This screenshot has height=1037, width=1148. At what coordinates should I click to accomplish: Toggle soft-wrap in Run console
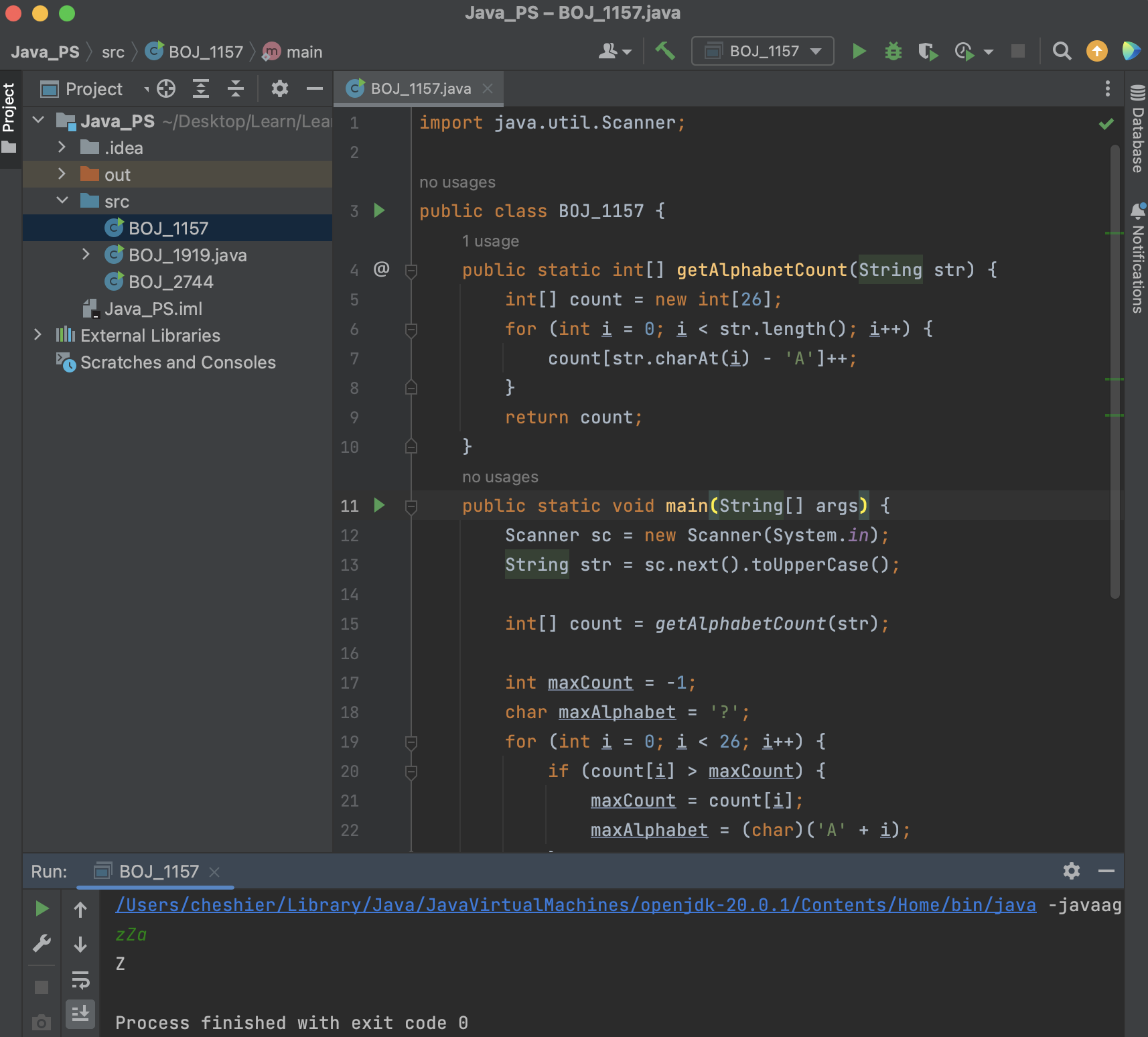click(80, 979)
